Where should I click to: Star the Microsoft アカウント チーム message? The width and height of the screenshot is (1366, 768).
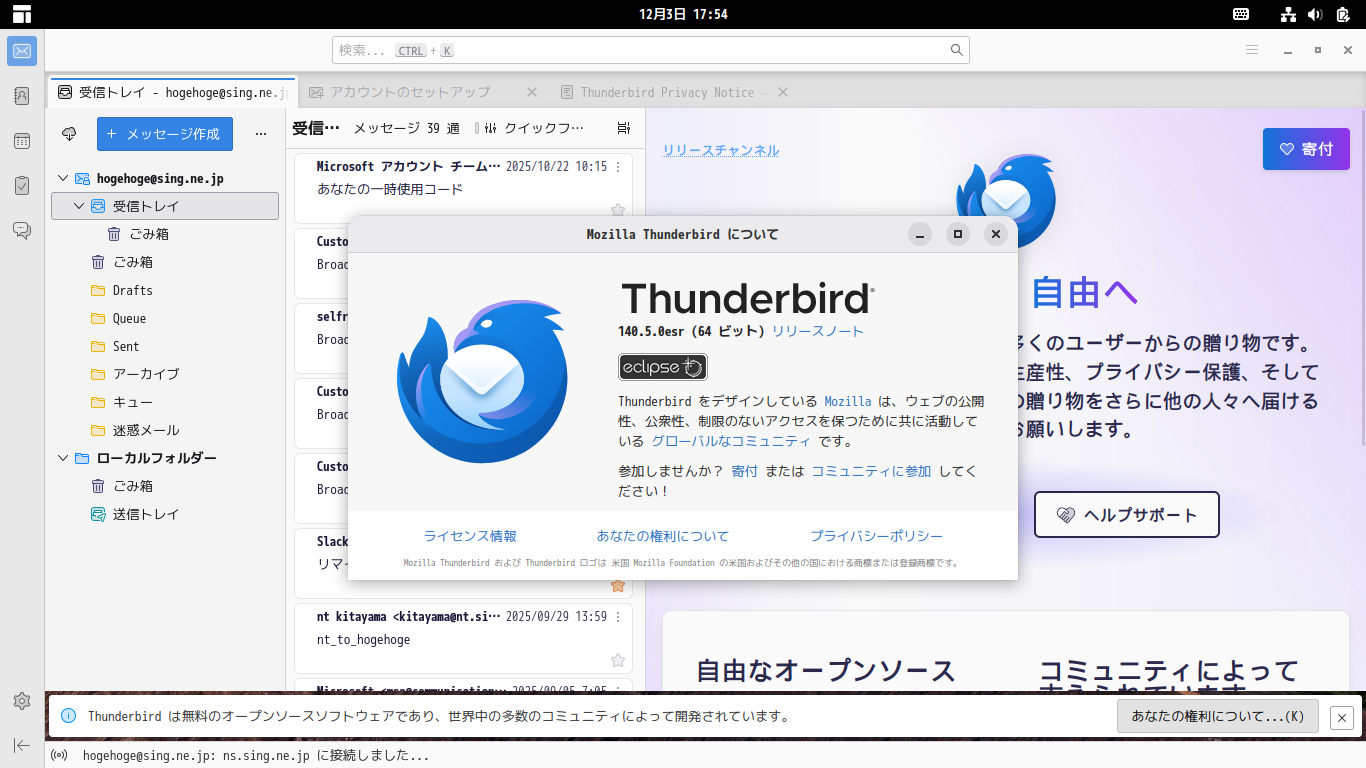point(618,210)
